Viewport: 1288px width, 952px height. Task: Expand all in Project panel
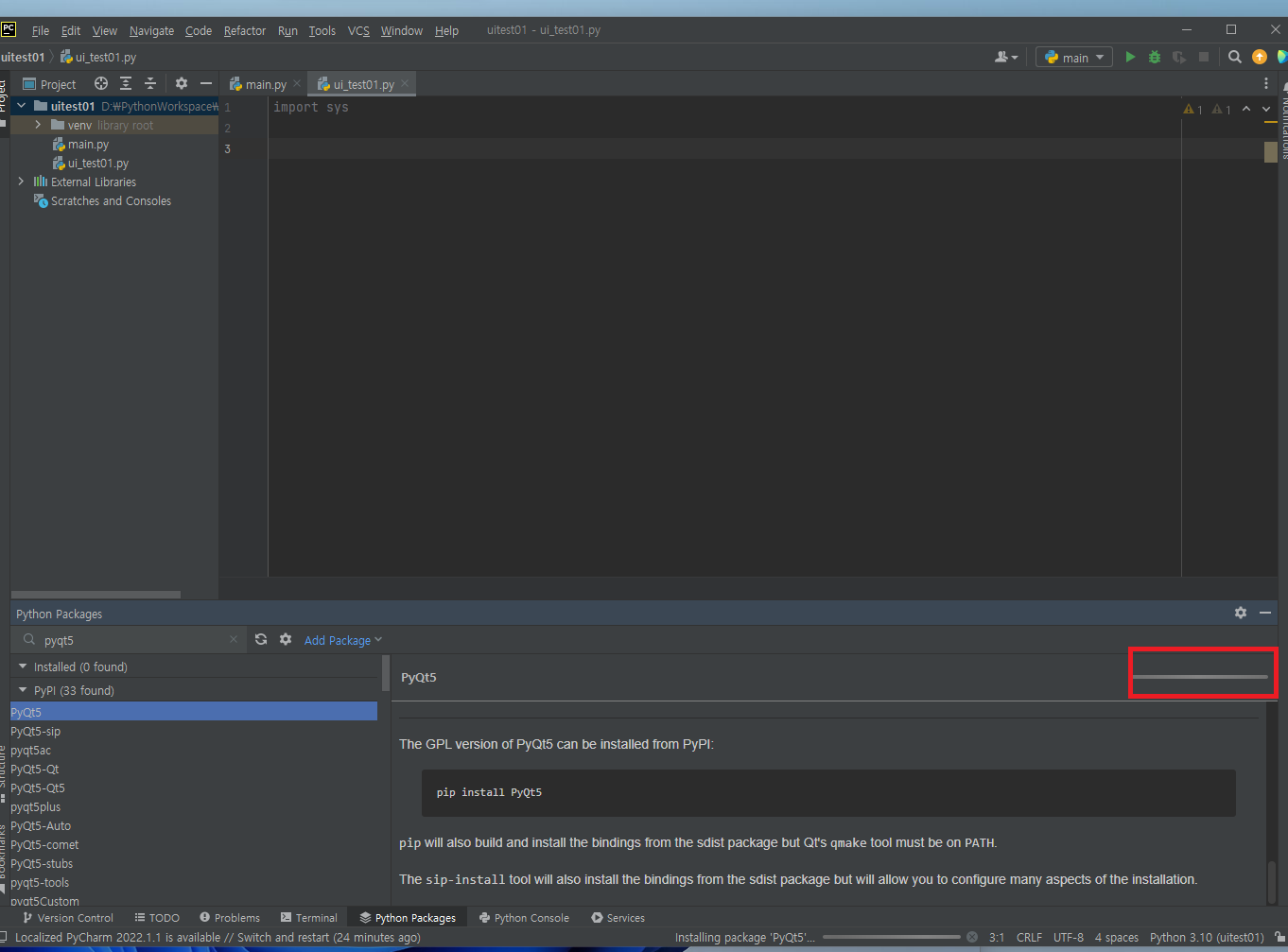tap(126, 83)
